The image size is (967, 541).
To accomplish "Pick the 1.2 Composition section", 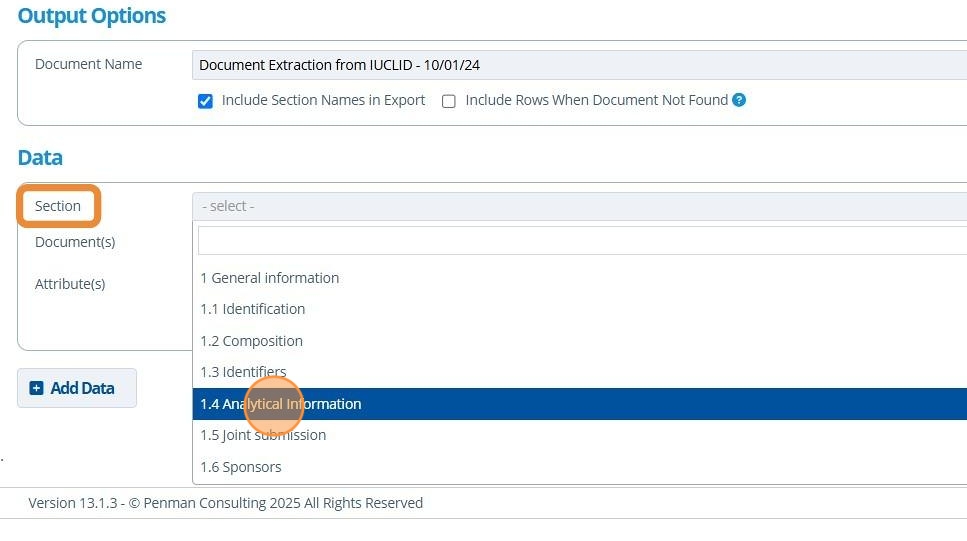I will 251,341.
